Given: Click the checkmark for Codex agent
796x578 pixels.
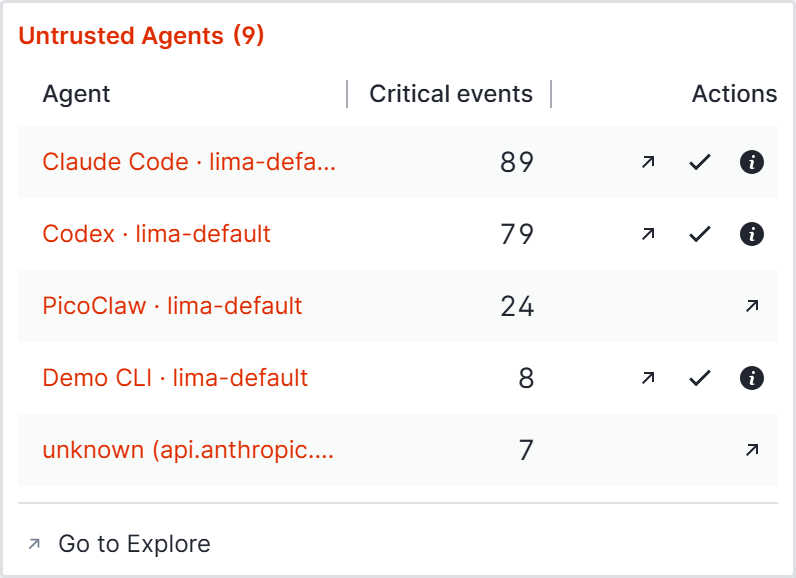Looking at the screenshot, I should pyautogui.click(x=700, y=234).
